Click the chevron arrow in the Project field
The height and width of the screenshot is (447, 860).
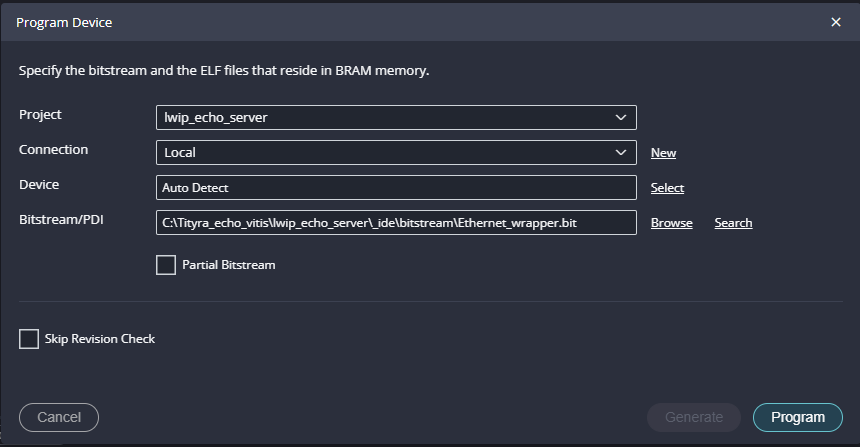point(621,118)
